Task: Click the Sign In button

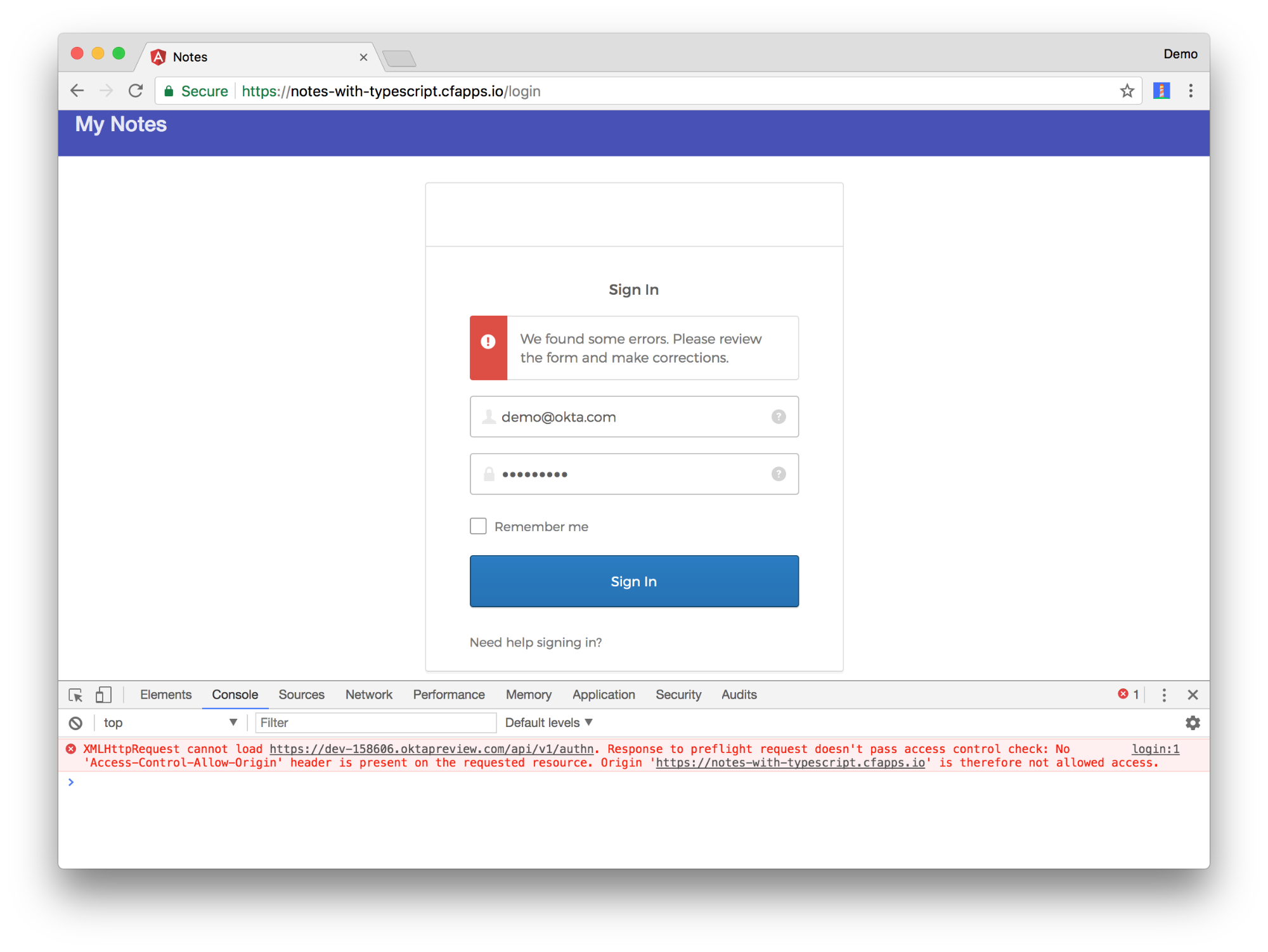Action: pos(633,581)
